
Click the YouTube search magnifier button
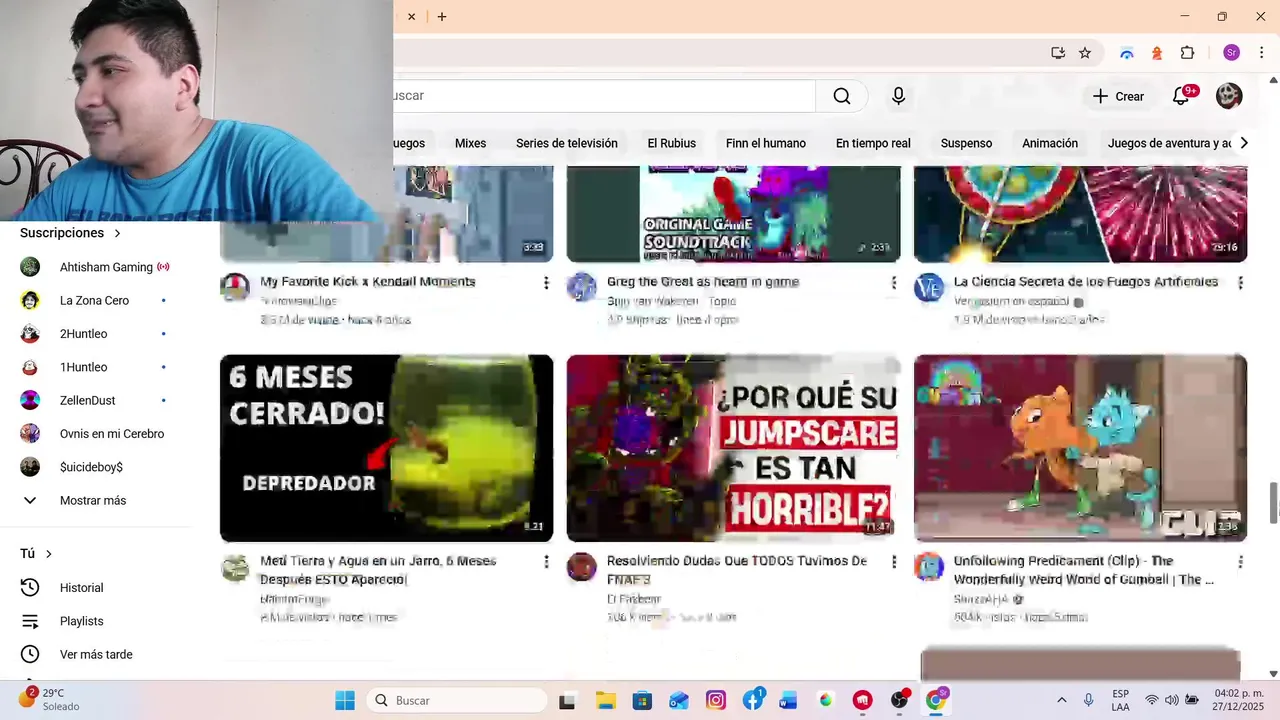point(842,96)
